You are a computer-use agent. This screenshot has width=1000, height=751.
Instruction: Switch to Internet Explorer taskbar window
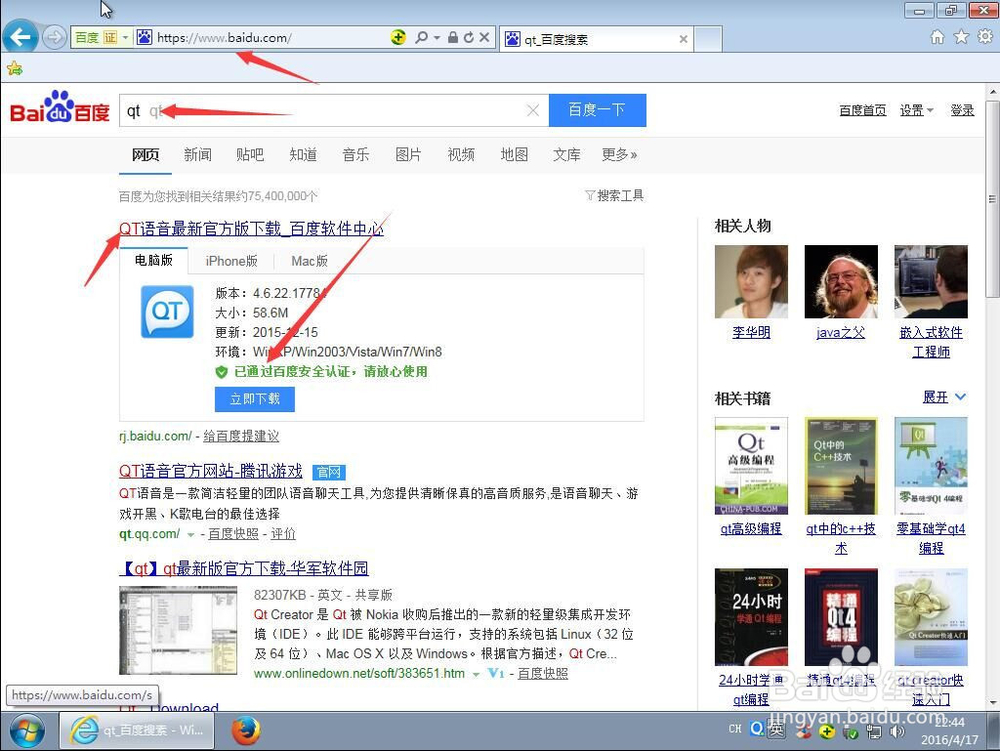point(136,731)
